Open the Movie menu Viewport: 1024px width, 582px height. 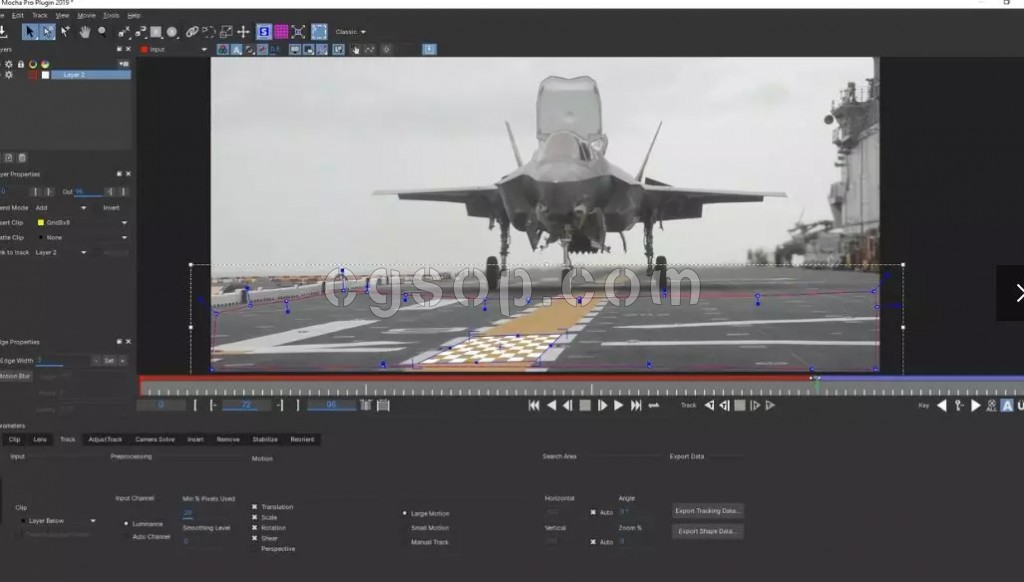[x=86, y=15]
